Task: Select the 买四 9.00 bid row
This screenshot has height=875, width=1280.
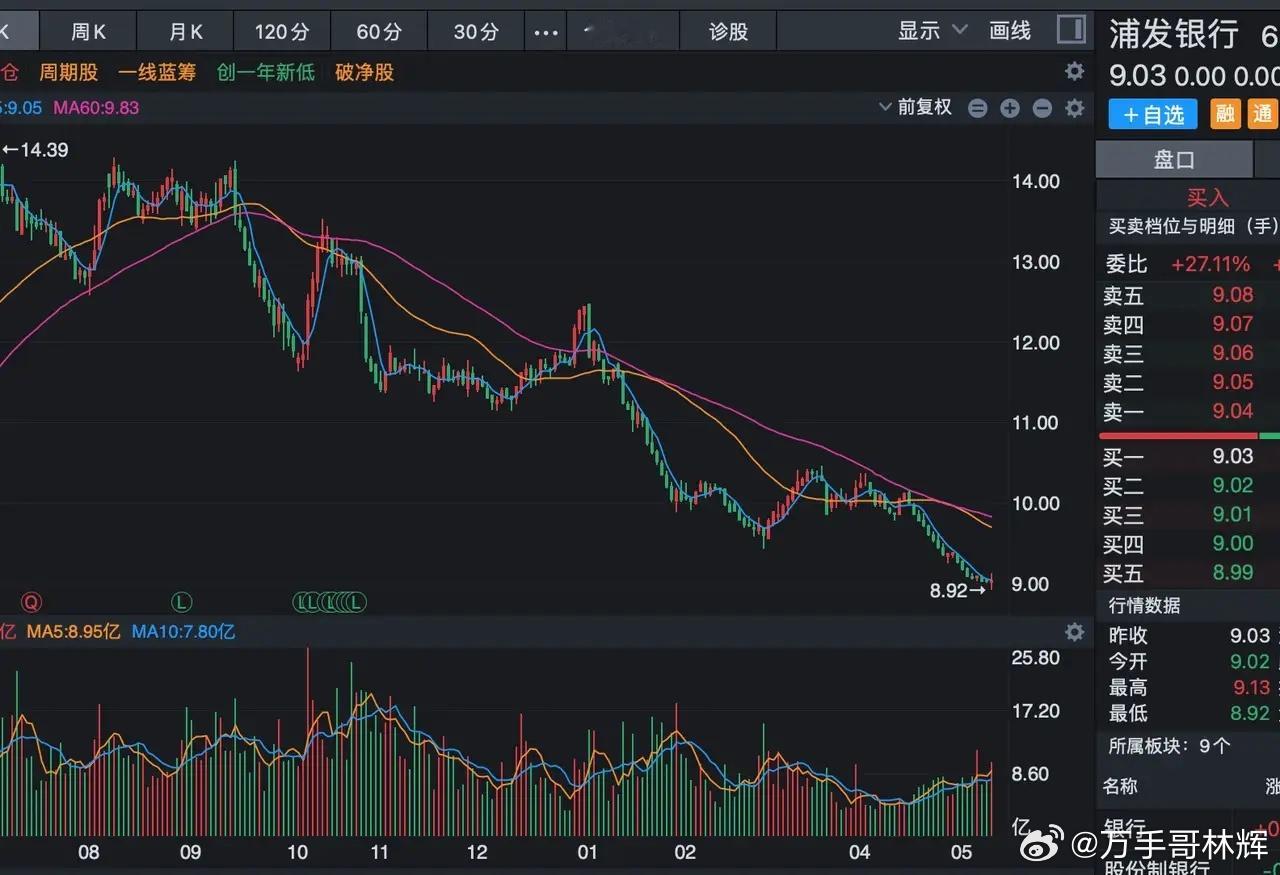Action: pos(1188,544)
